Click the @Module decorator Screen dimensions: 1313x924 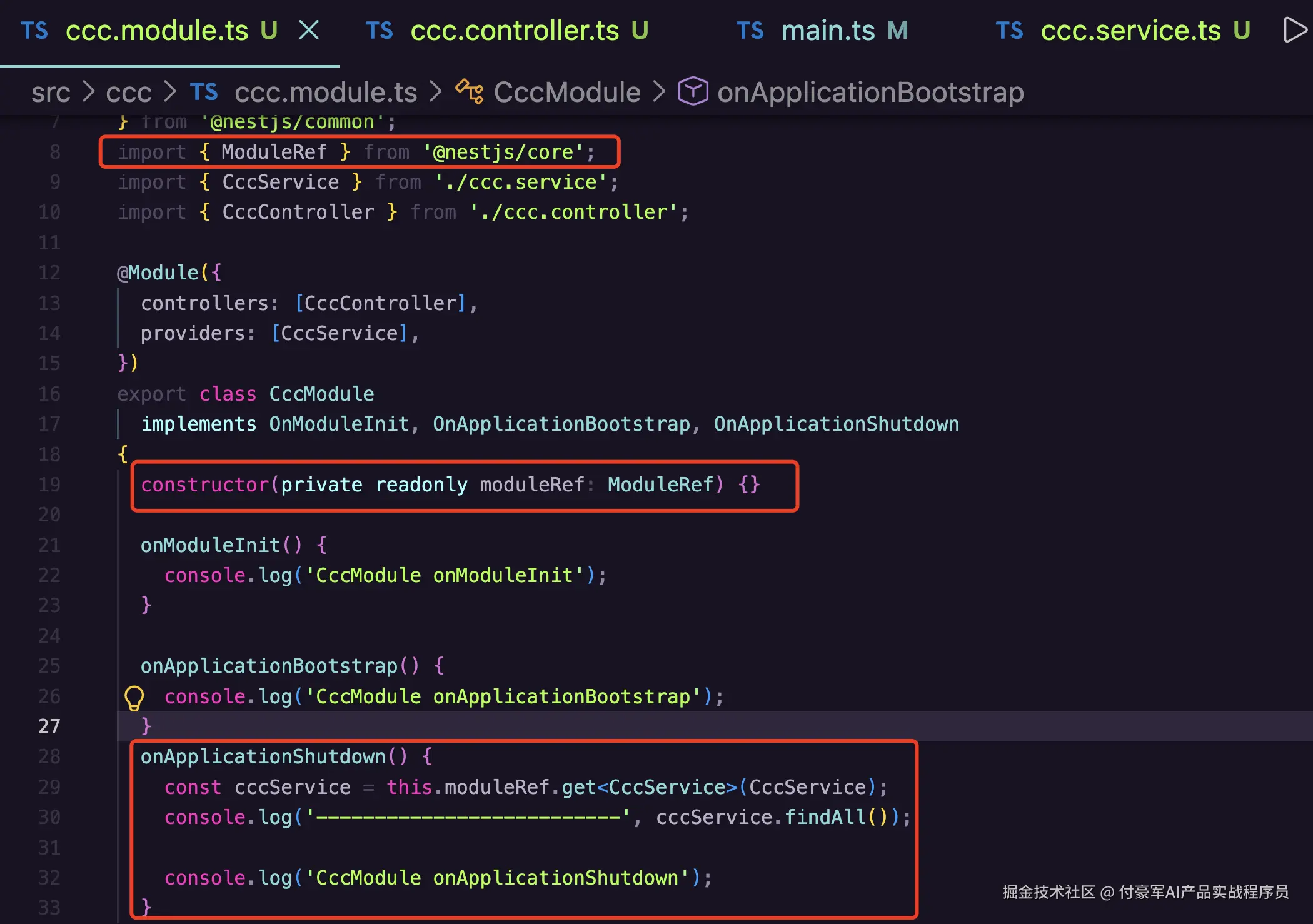158,273
